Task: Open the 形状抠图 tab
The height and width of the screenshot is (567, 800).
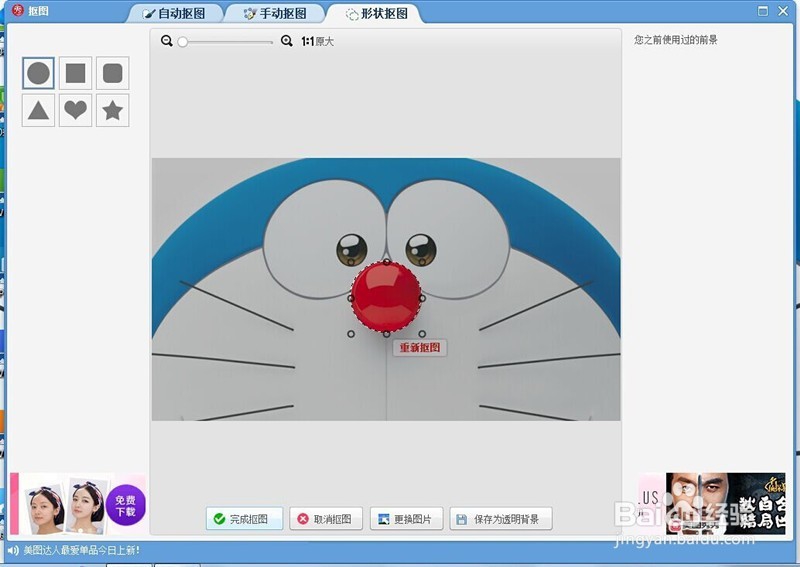Action: click(x=377, y=13)
